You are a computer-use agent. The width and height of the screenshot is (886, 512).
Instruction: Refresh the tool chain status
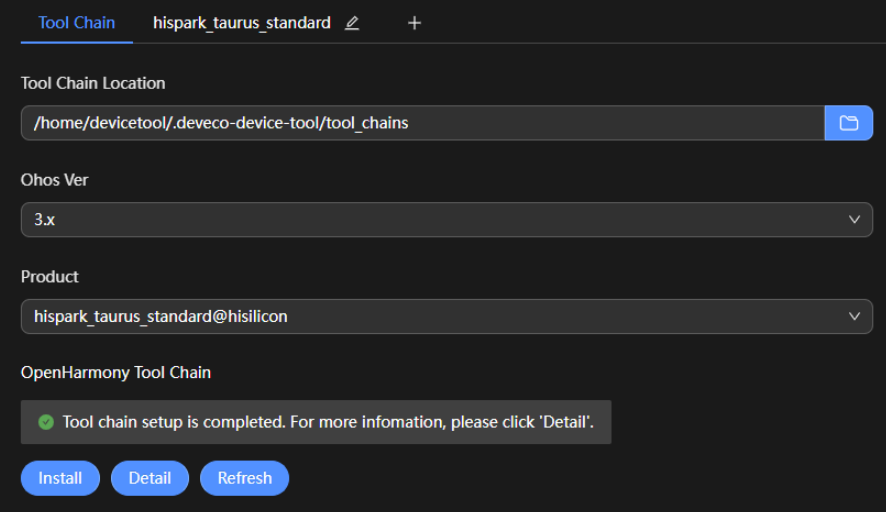[244, 478]
